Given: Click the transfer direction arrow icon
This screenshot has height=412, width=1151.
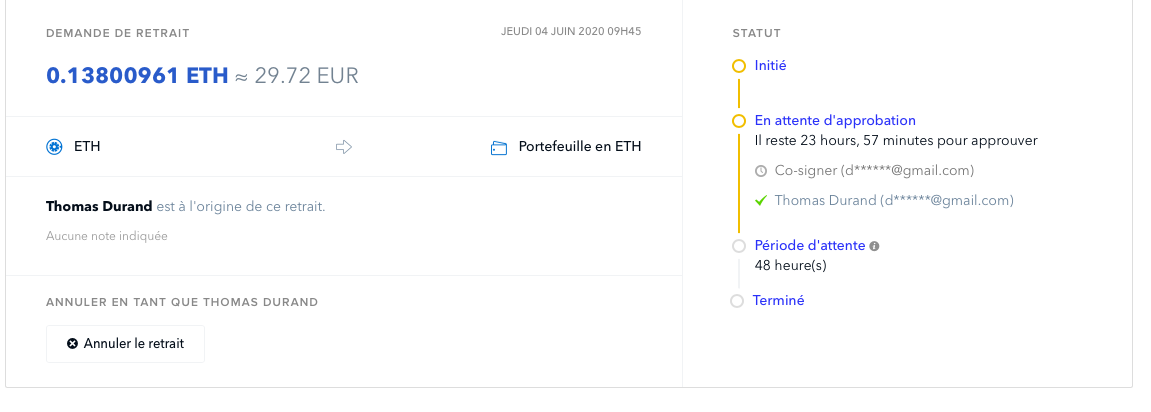Looking at the screenshot, I should point(344,147).
